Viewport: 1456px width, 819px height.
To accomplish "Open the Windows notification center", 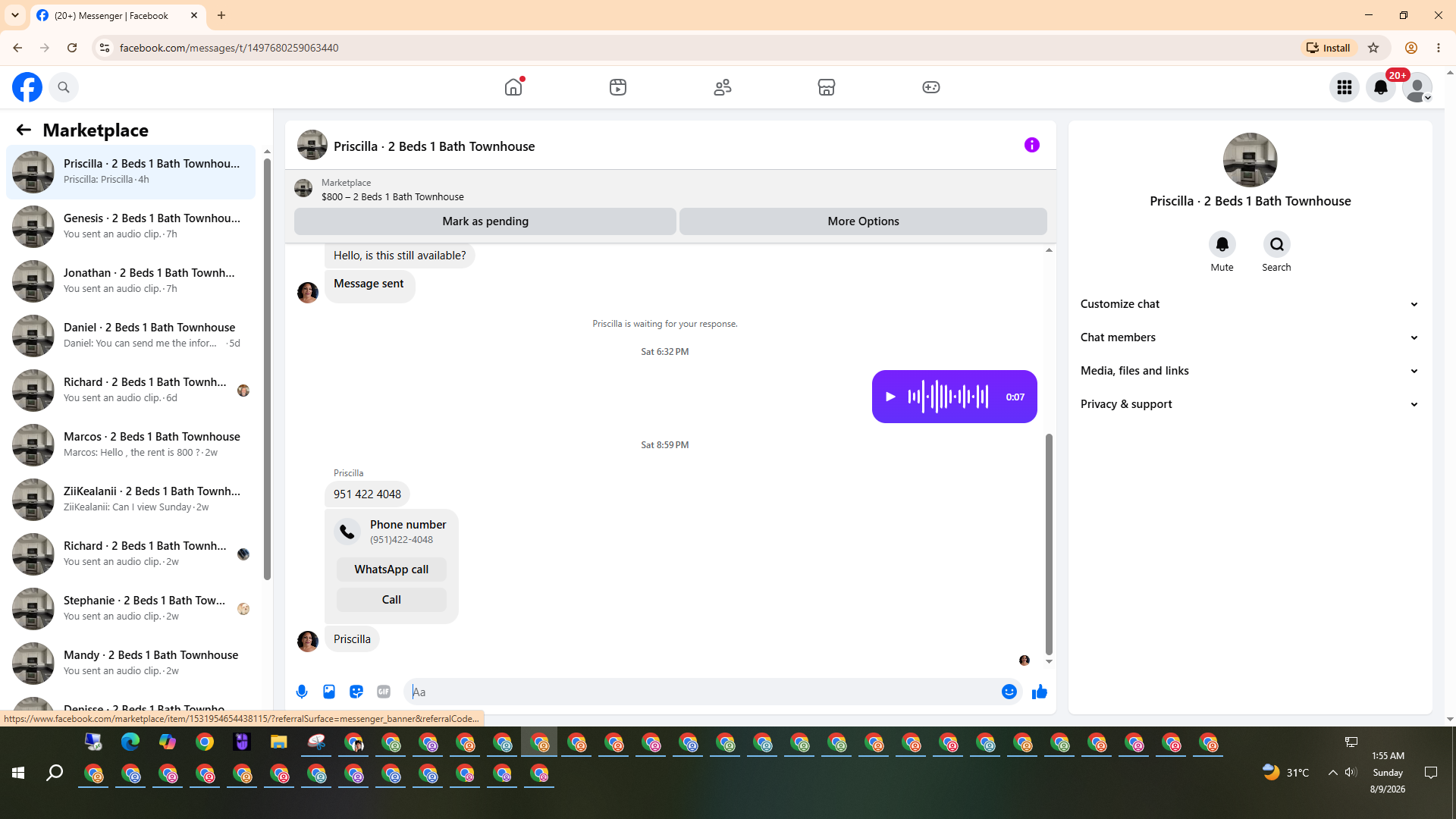I will 1431,773.
